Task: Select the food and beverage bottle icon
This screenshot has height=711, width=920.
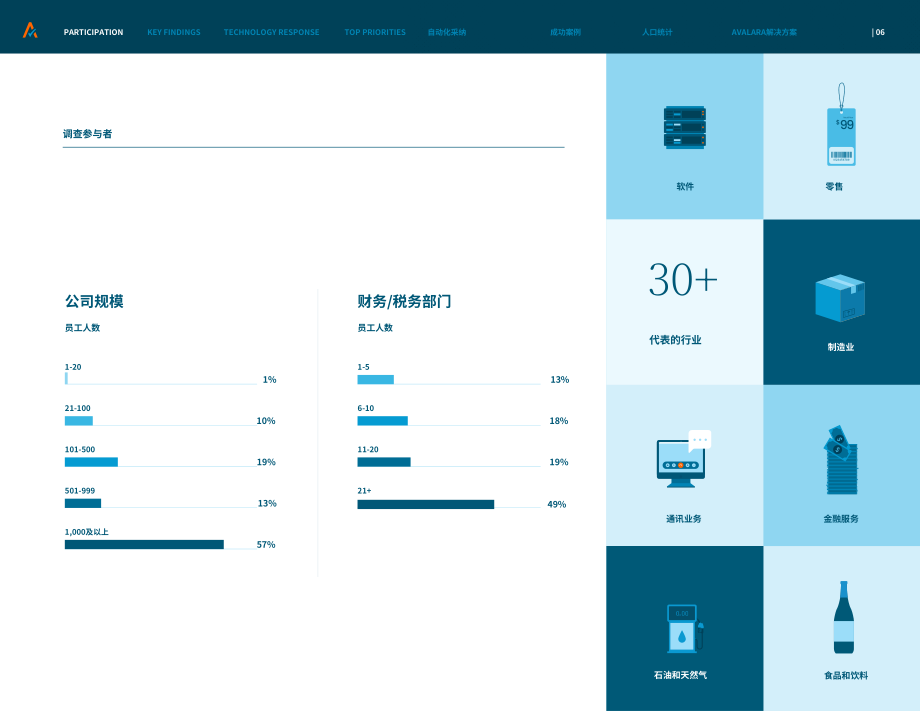Action: [x=844, y=617]
